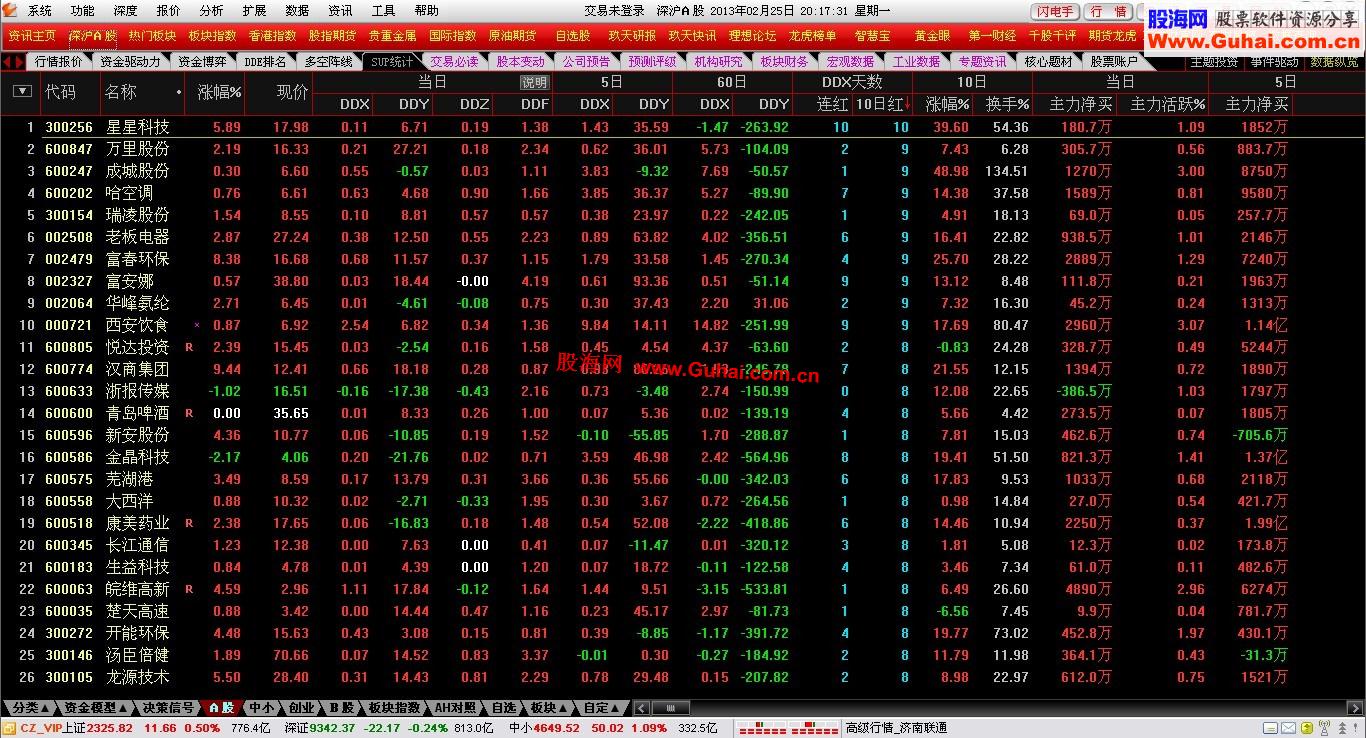Click the antenna signal icon in status bar
The image size is (1366, 738).
1324,728
